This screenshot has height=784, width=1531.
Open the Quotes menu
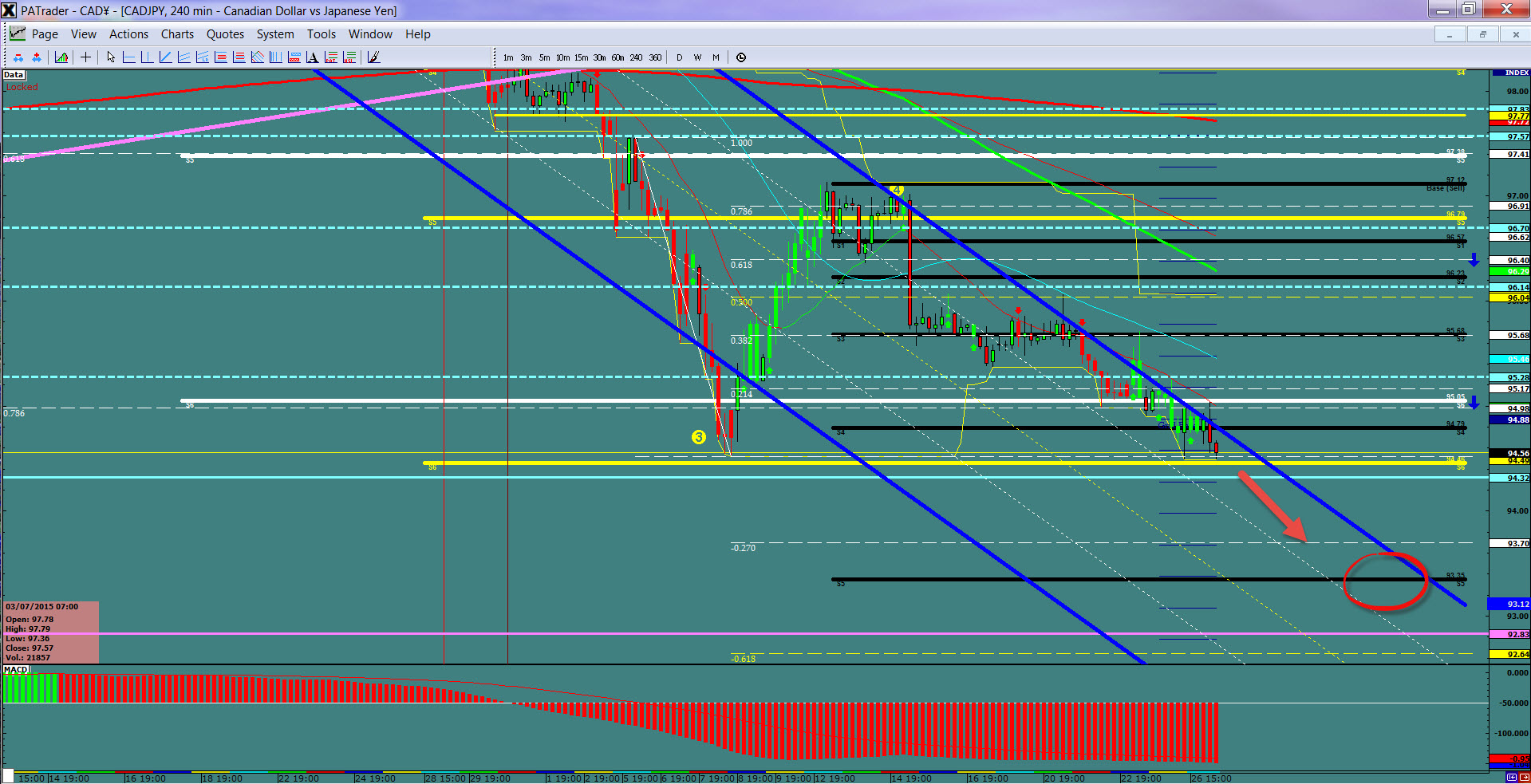tap(225, 34)
